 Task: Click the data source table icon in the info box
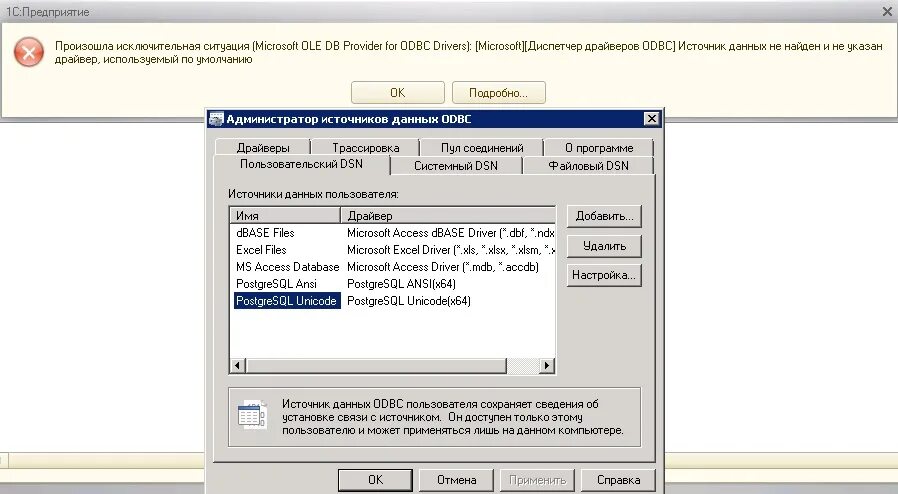click(252, 416)
